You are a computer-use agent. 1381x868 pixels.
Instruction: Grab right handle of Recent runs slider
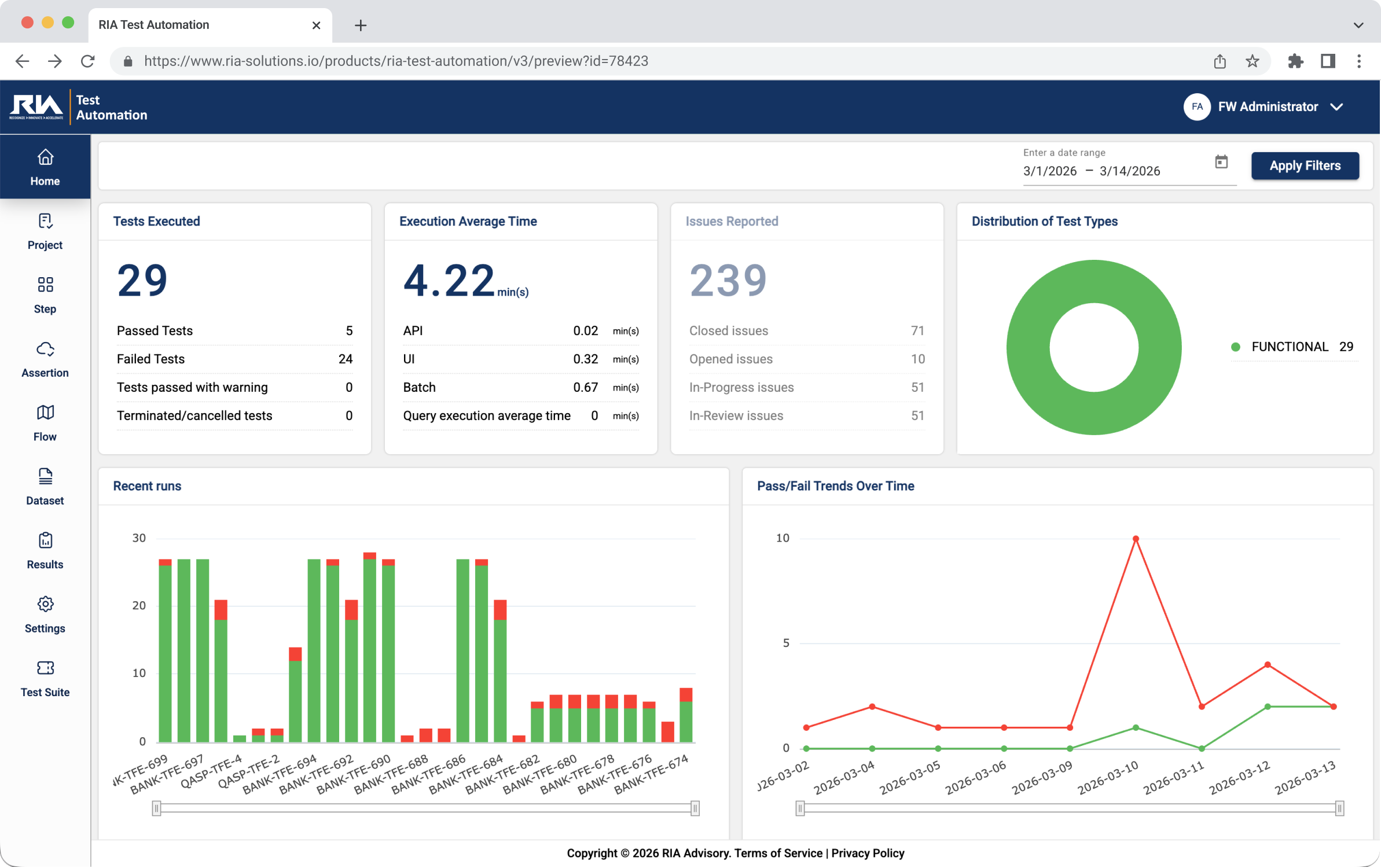(695, 808)
